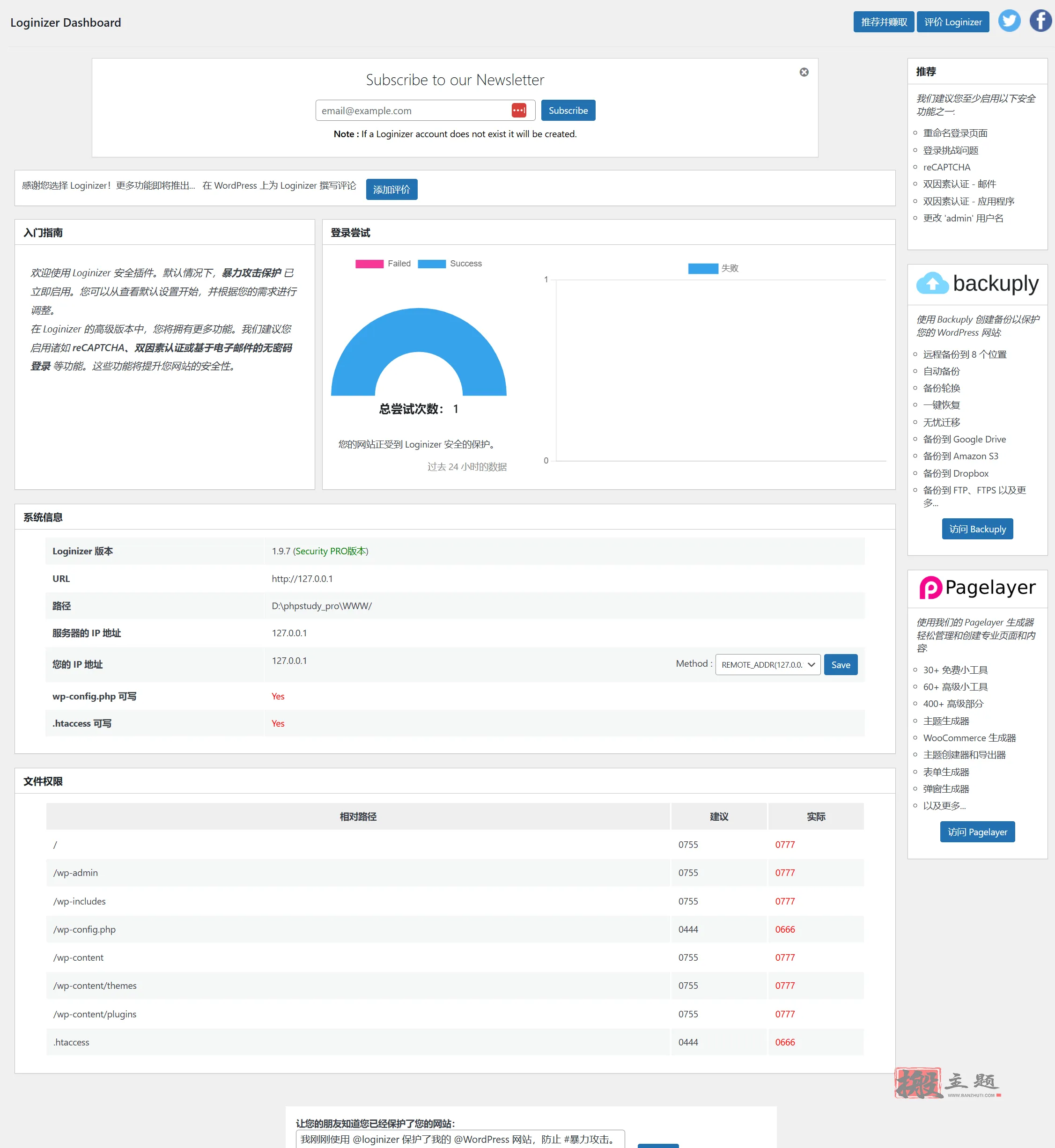Click the red password manager icon in email field
Viewport: 1055px width, 1148px height.
click(x=519, y=110)
